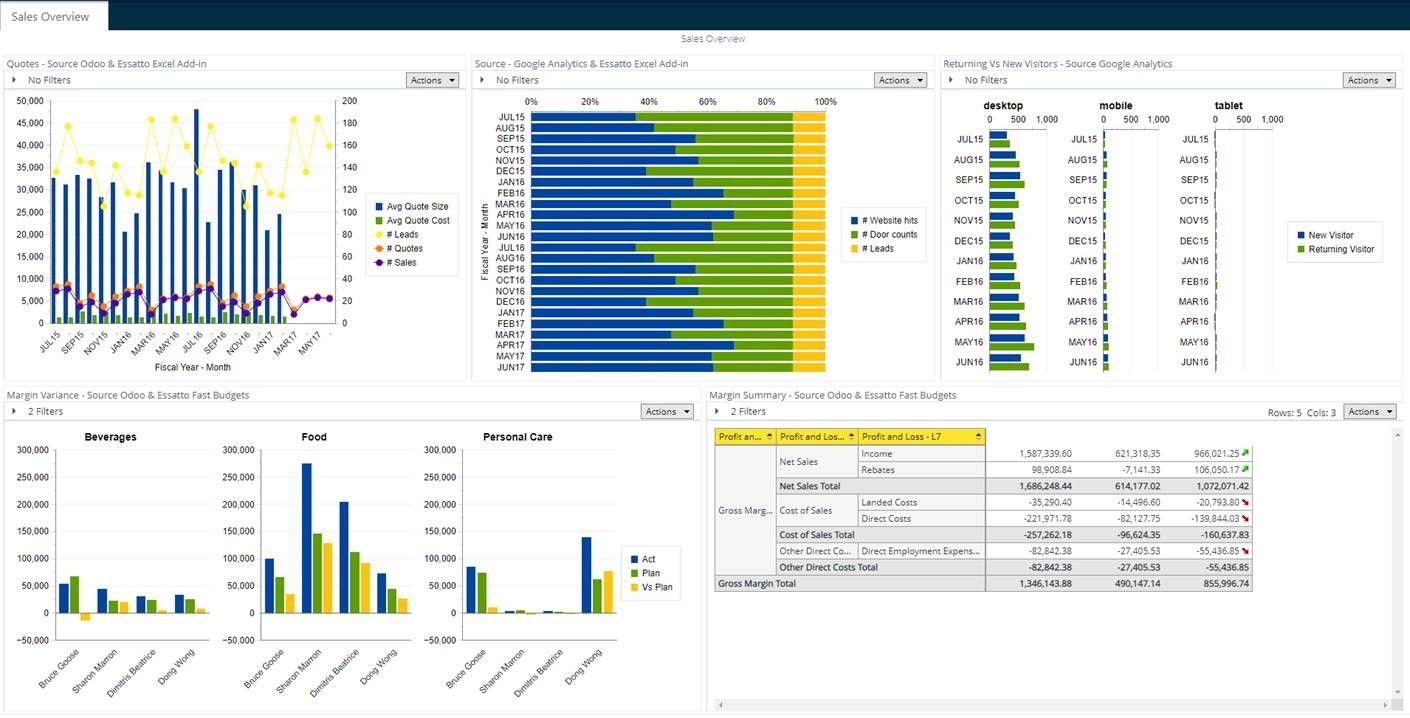Expand the 2 Filters triangle in Margin Variance
The width and height of the screenshot is (1410, 718).
point(14,411)
